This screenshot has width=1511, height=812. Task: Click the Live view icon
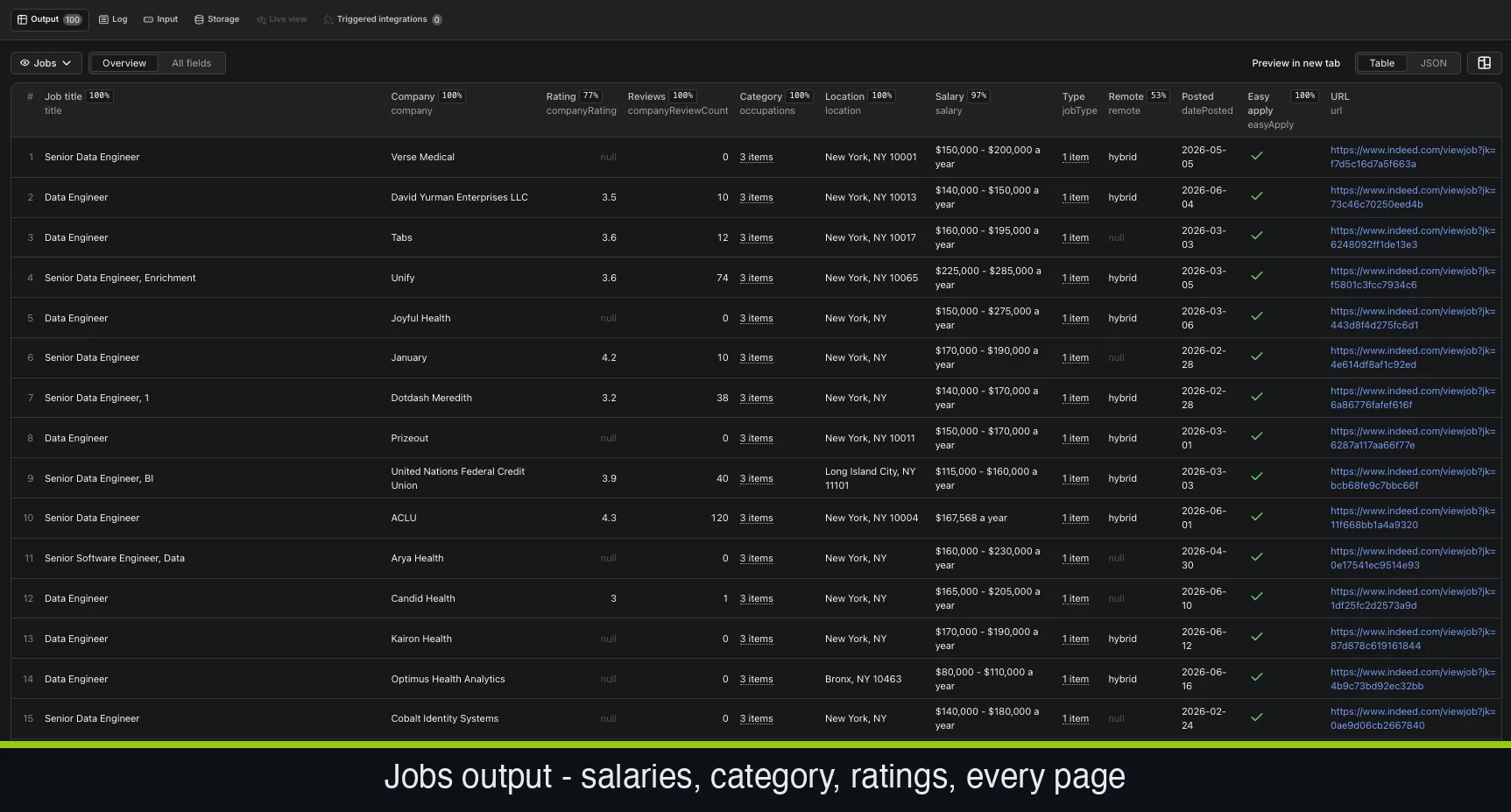pyautogui.click(x=261, y=19)
